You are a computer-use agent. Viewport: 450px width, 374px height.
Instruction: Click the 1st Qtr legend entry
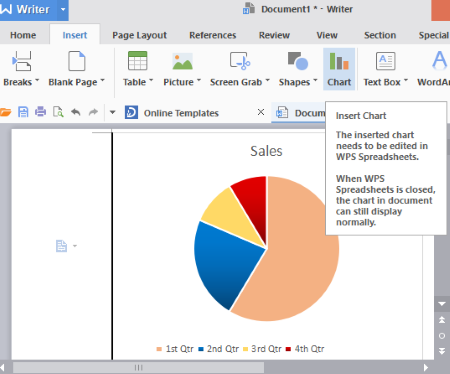click(175, 349)
